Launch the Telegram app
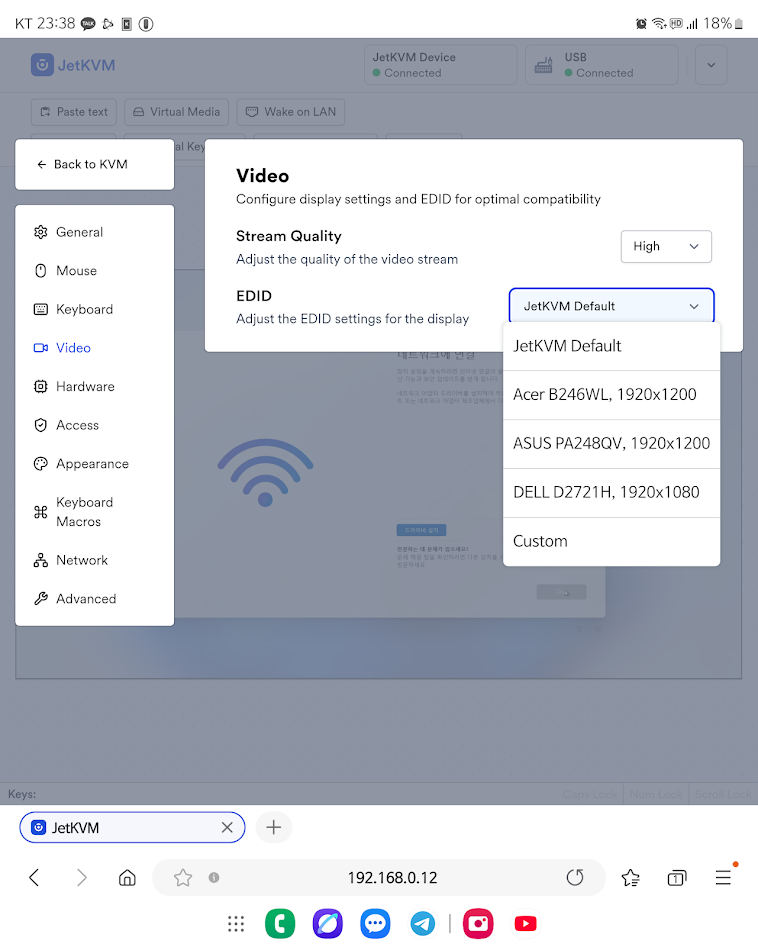Screen dimensions: 758x947 pyautogui.click(x=423, y=923)
